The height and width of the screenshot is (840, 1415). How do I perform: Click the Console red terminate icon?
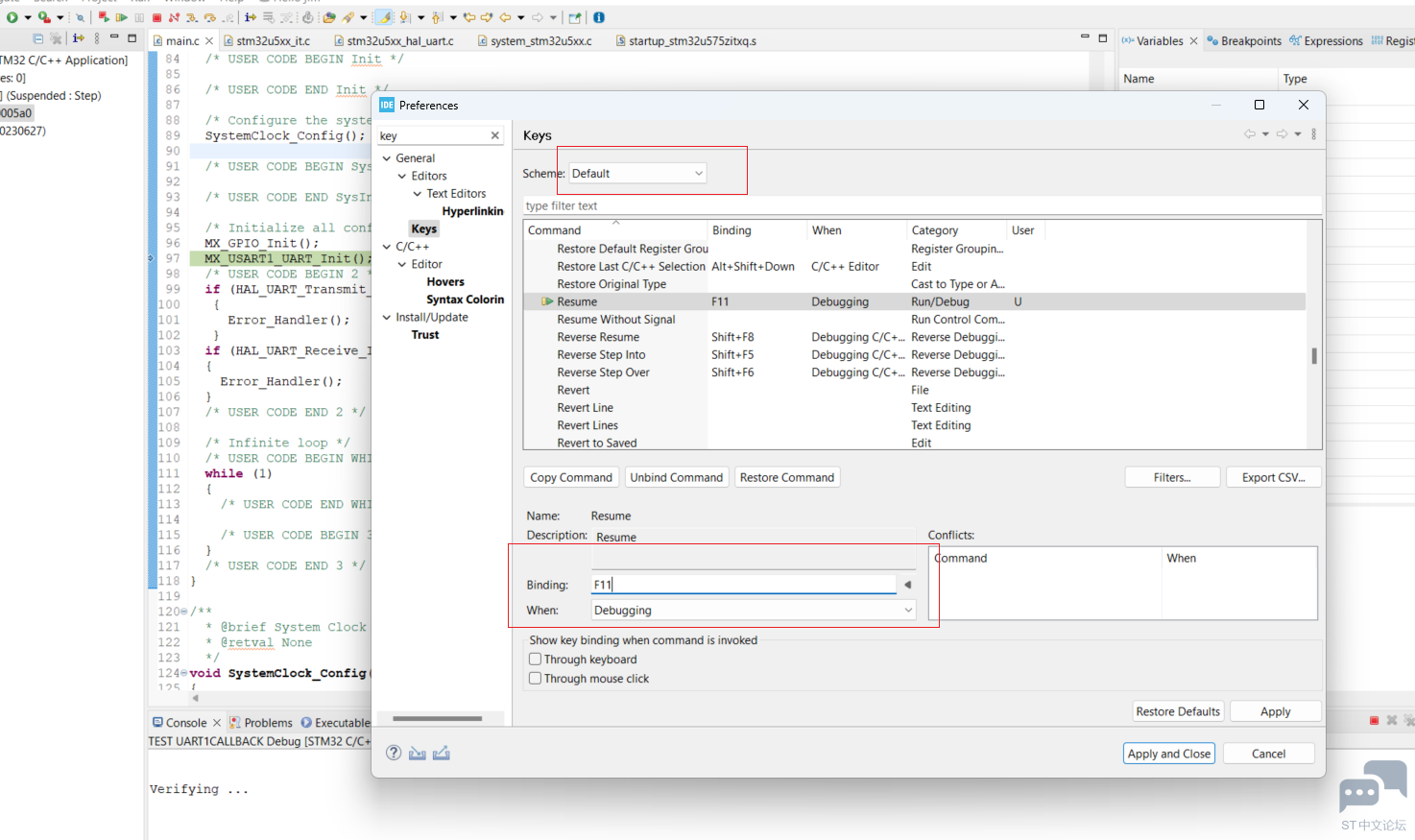[1375, 720]
